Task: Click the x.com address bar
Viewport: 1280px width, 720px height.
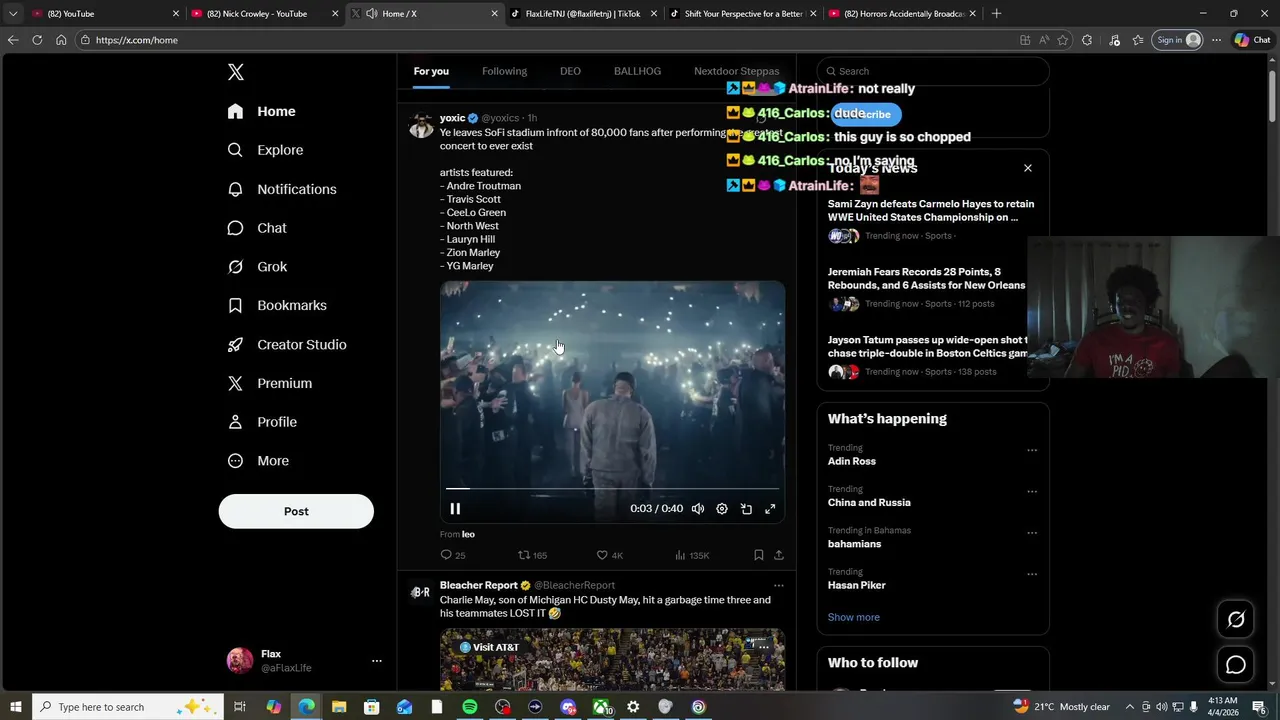Action: coord(540,40)
